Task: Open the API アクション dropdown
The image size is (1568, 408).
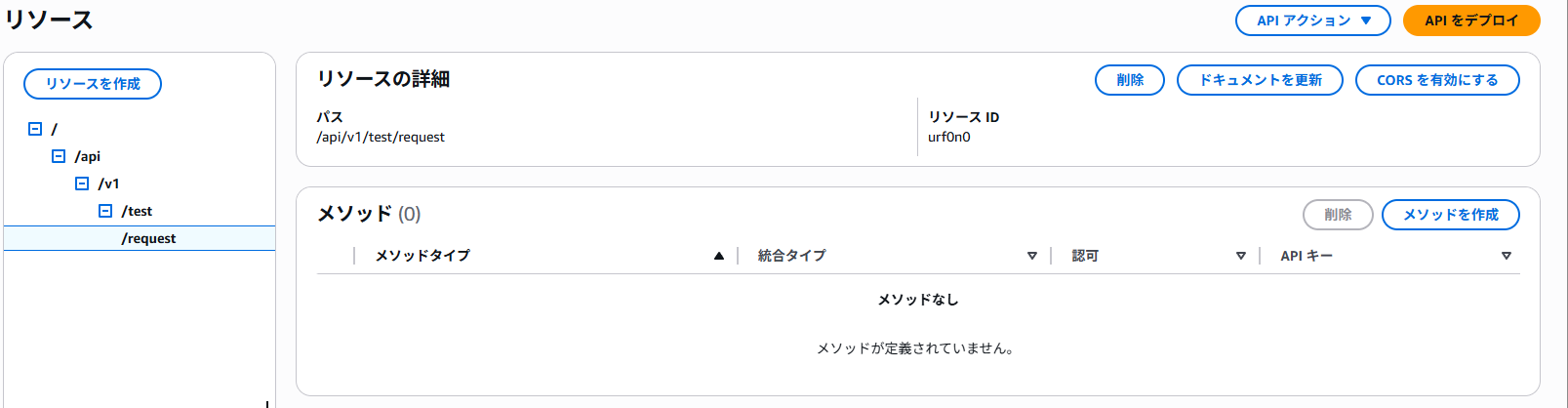Action: coord(1312,20)
